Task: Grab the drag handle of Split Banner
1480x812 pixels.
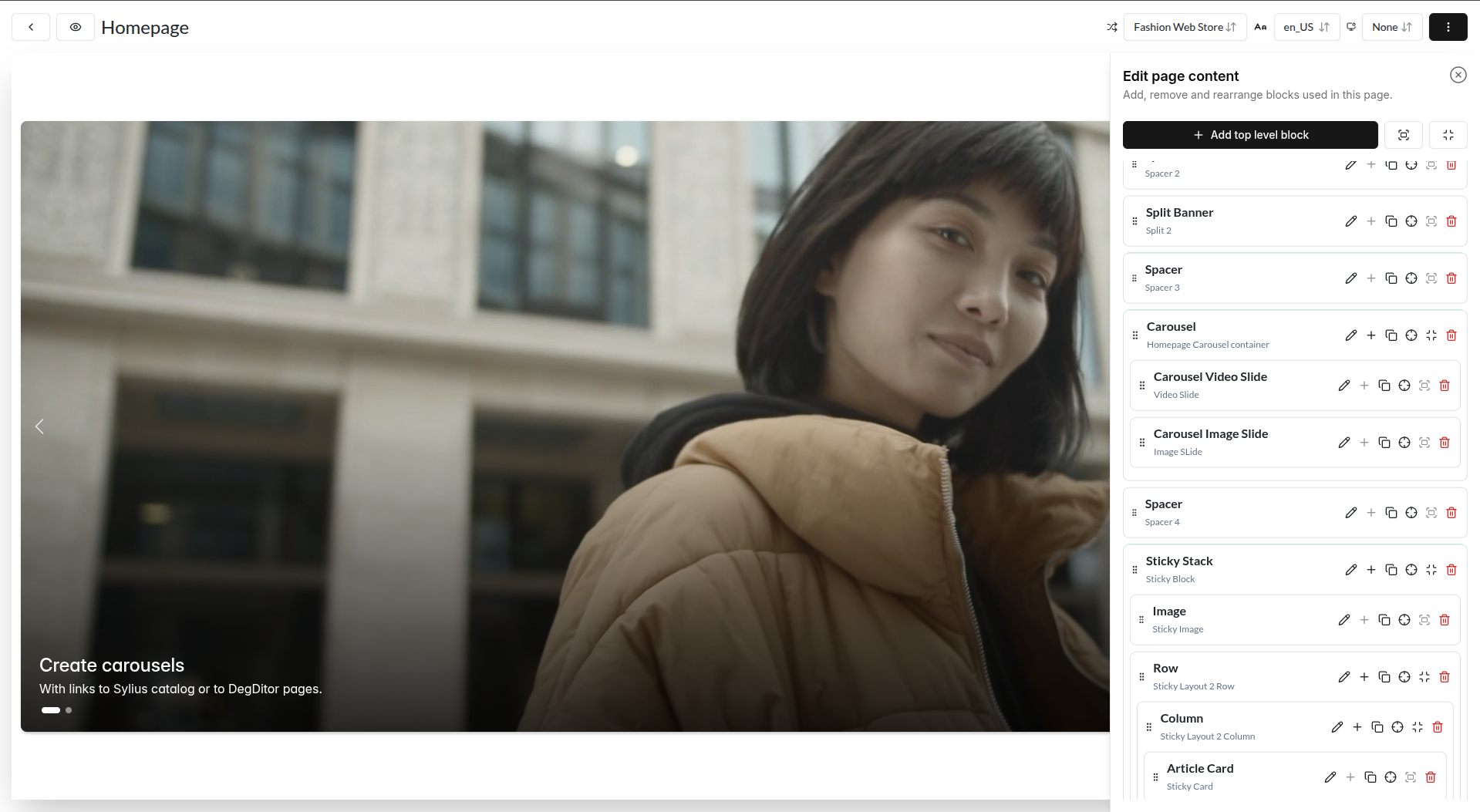Action: pos(1134,221)
